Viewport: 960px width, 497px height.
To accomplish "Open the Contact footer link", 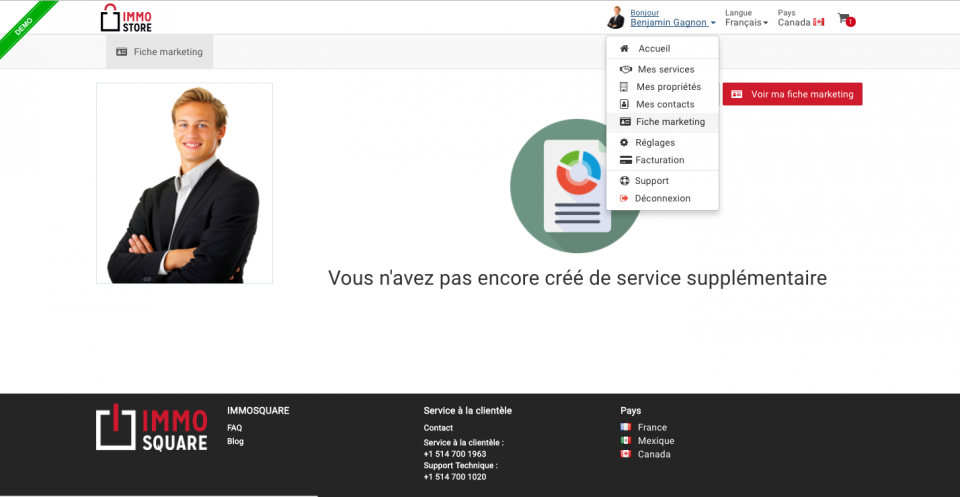I will pyautogui.click(x=438, y=428).
